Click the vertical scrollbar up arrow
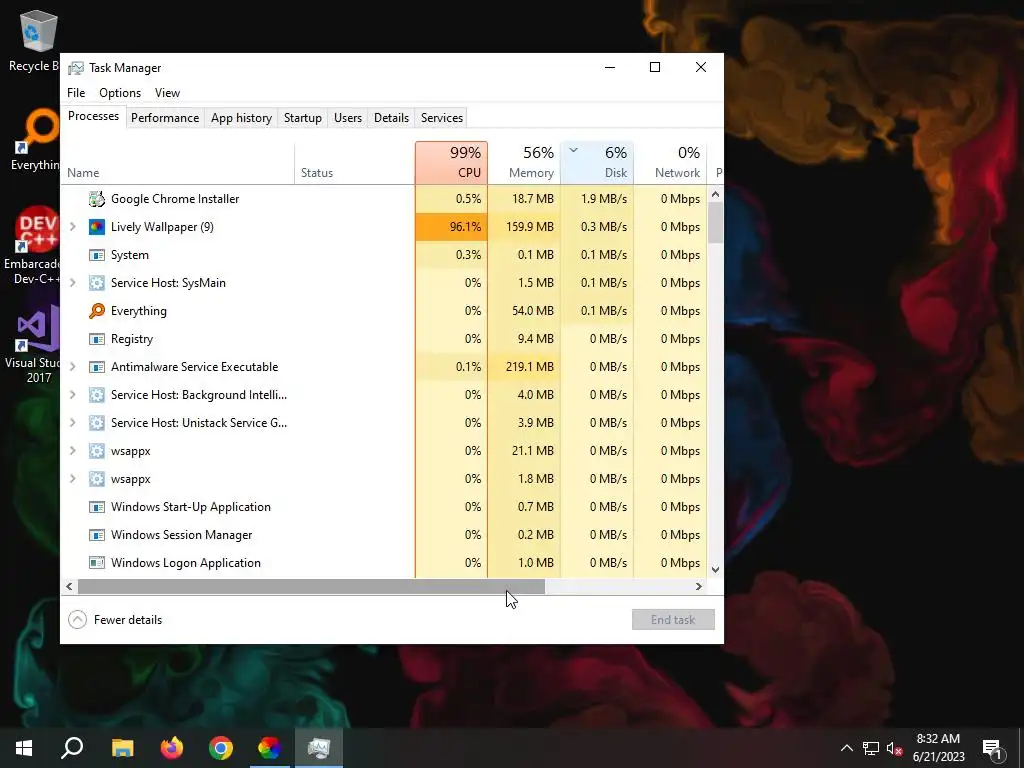 pos(715,194)
